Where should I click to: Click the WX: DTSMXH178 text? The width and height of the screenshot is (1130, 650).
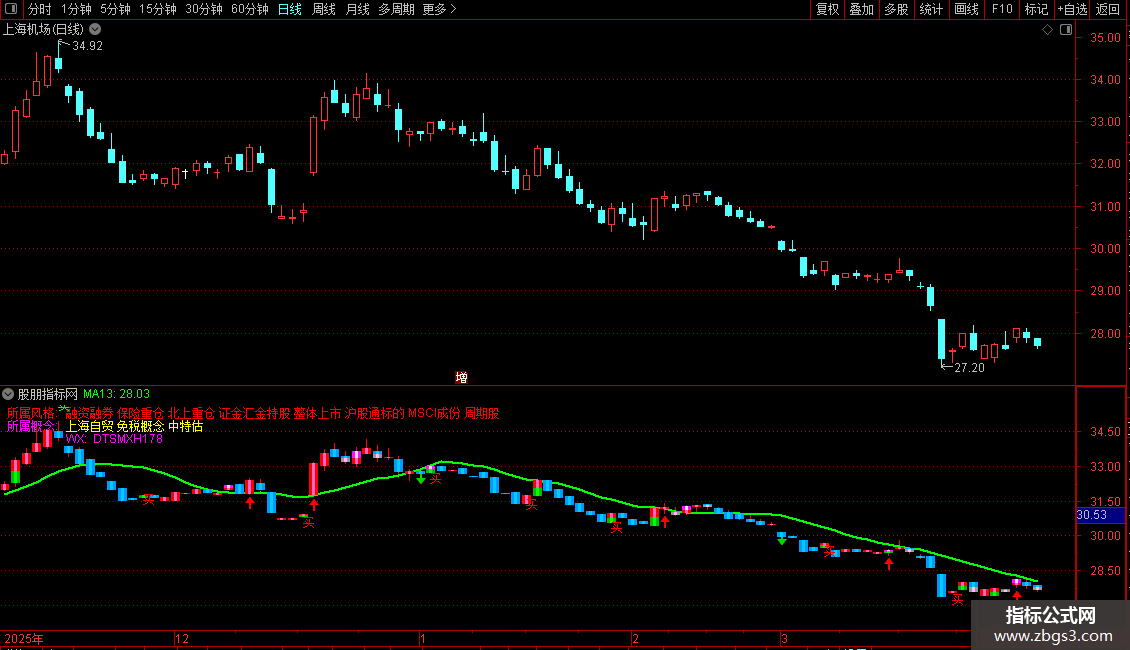tap(114, 438)
